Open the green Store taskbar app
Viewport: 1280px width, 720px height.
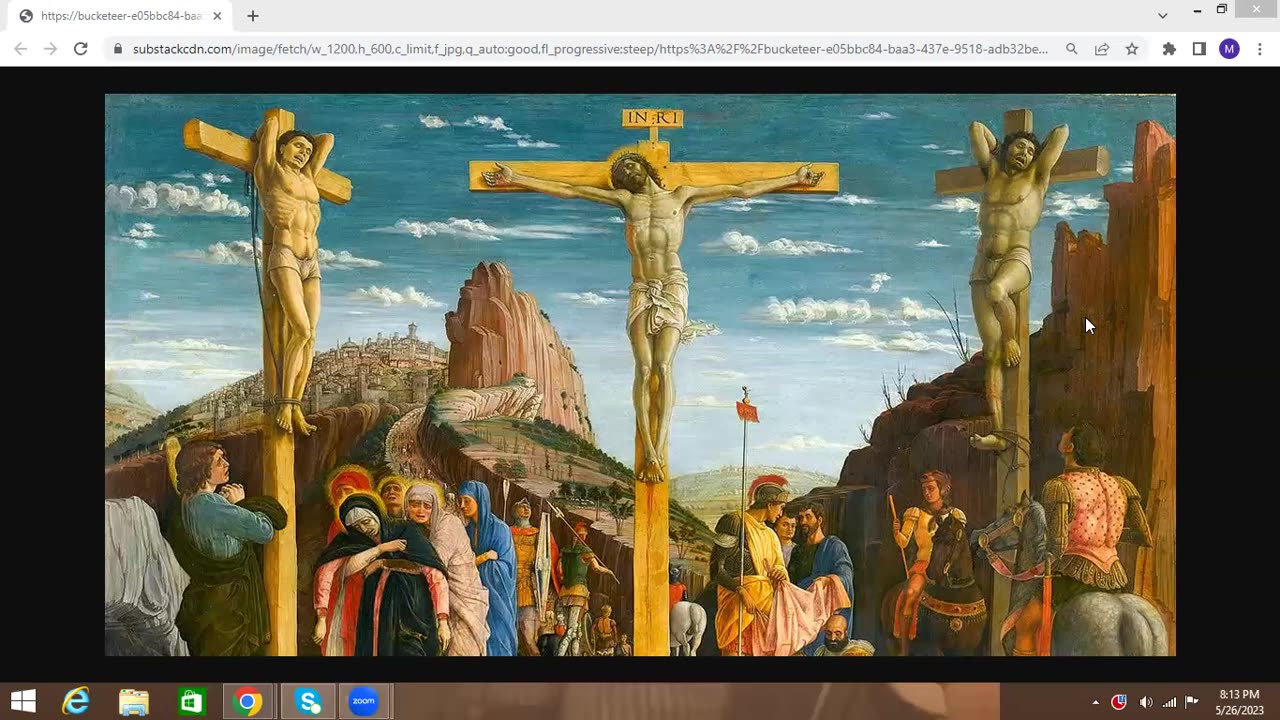(191, 702)
